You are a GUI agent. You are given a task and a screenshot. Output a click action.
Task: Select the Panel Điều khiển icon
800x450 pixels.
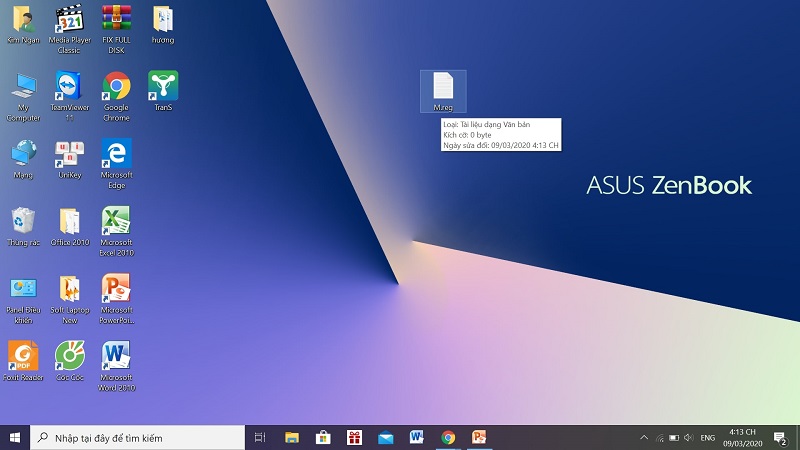coord(23,300)
